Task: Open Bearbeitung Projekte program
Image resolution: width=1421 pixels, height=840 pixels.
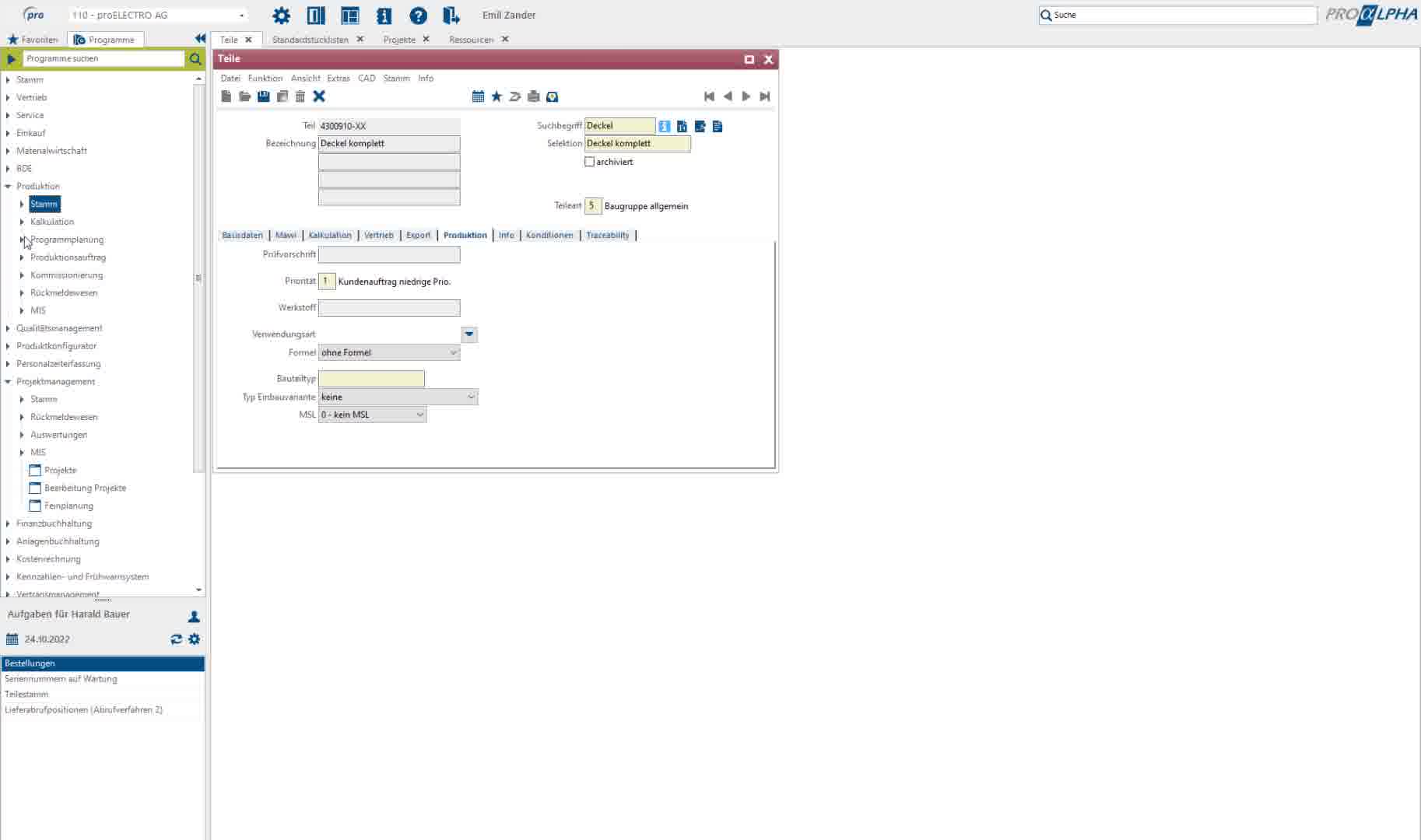Action: 85,488
